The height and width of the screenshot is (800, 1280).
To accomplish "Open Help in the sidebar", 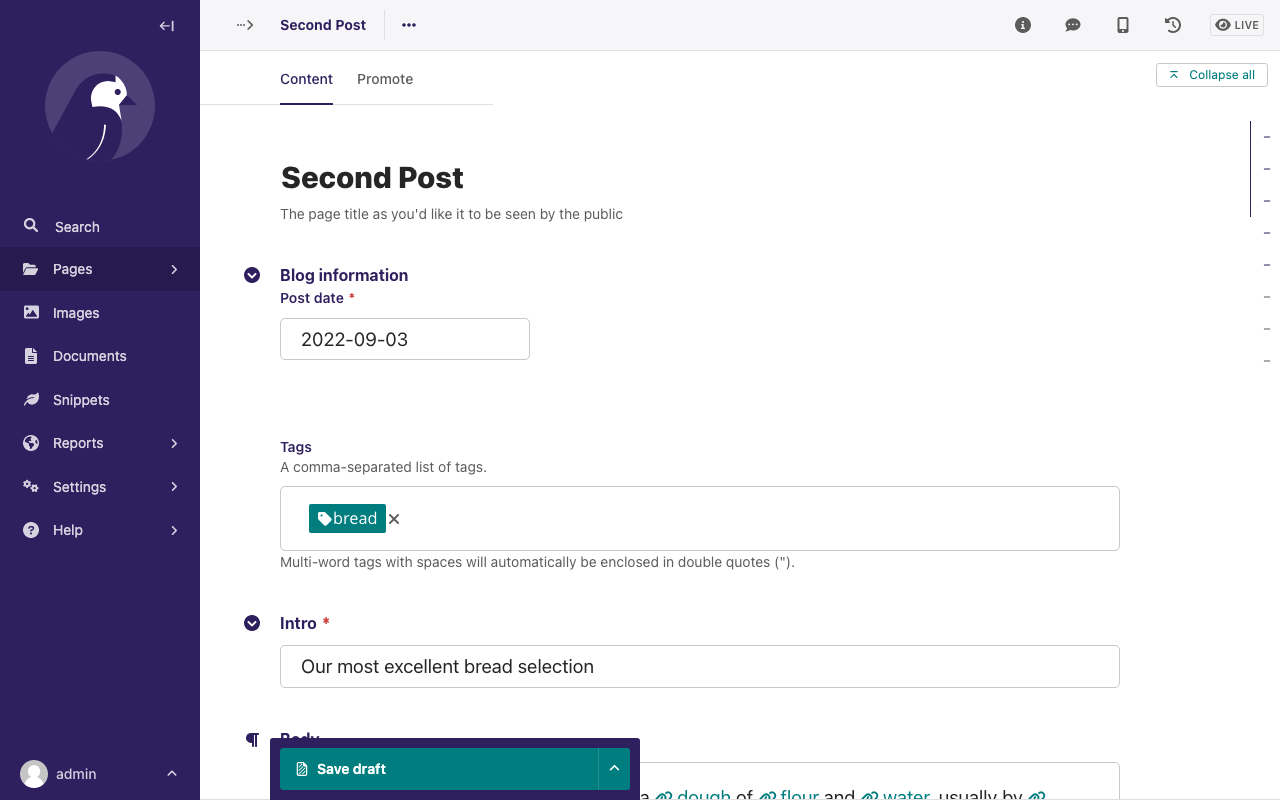I will tap(100, 530).
